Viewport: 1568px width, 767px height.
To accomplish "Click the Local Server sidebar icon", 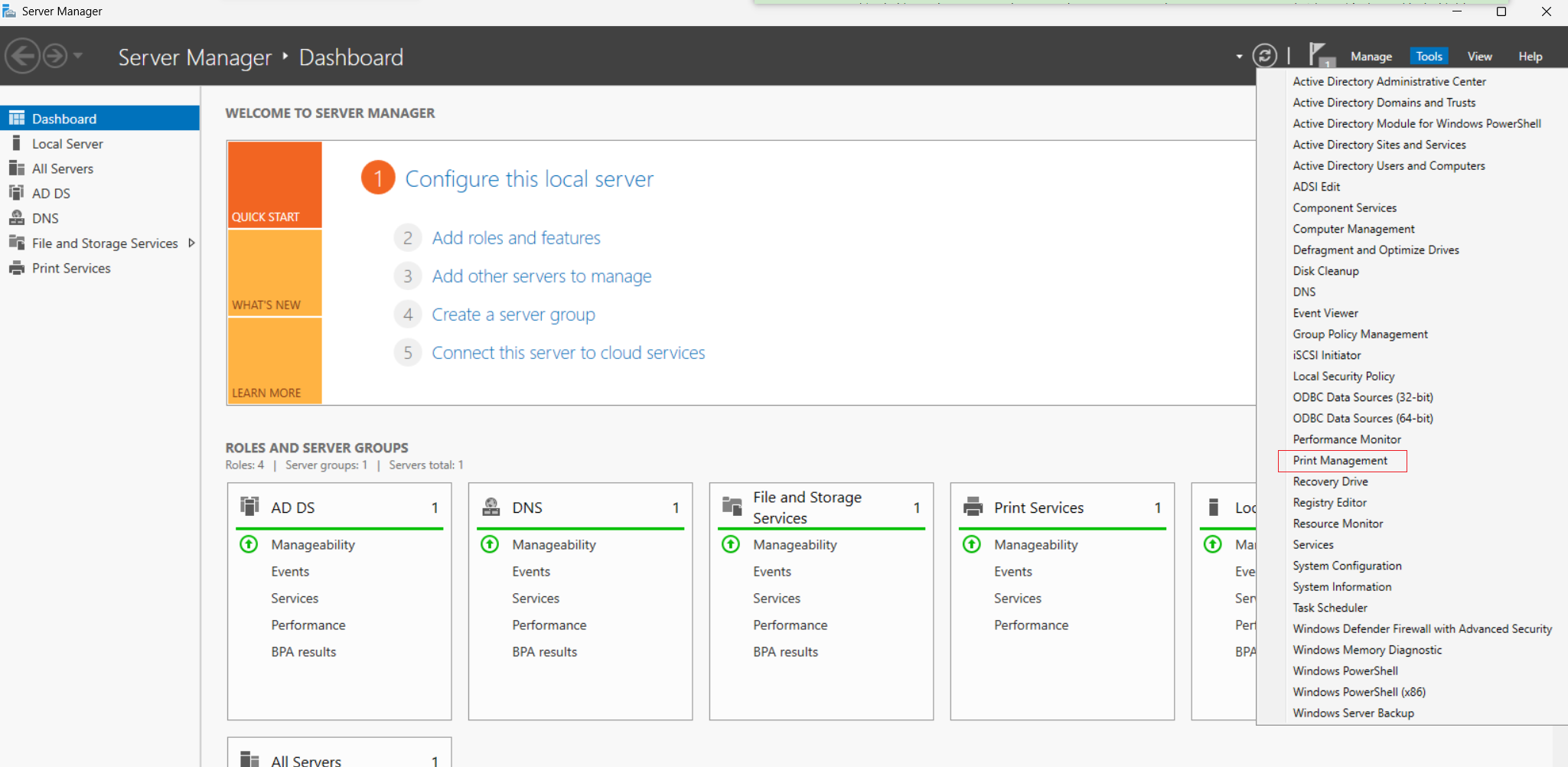I will pyautogui.click(x=16, y=143).
